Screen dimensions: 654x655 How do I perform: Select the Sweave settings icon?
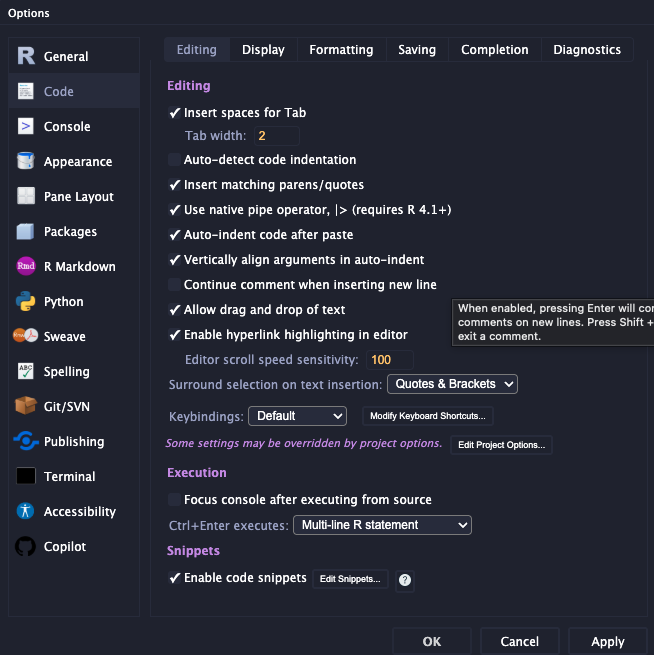(x=26, y=337)
